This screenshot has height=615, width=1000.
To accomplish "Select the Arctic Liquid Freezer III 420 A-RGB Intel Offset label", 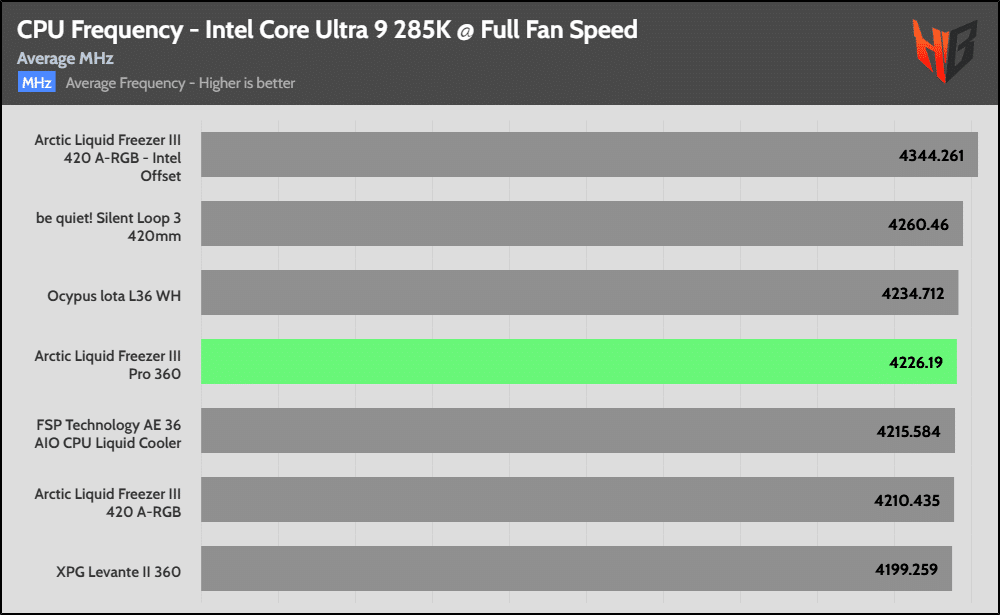I will [108, 158].
